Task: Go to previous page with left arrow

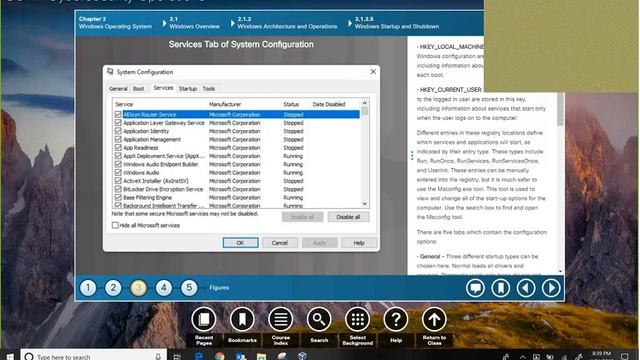Action: 526,288
